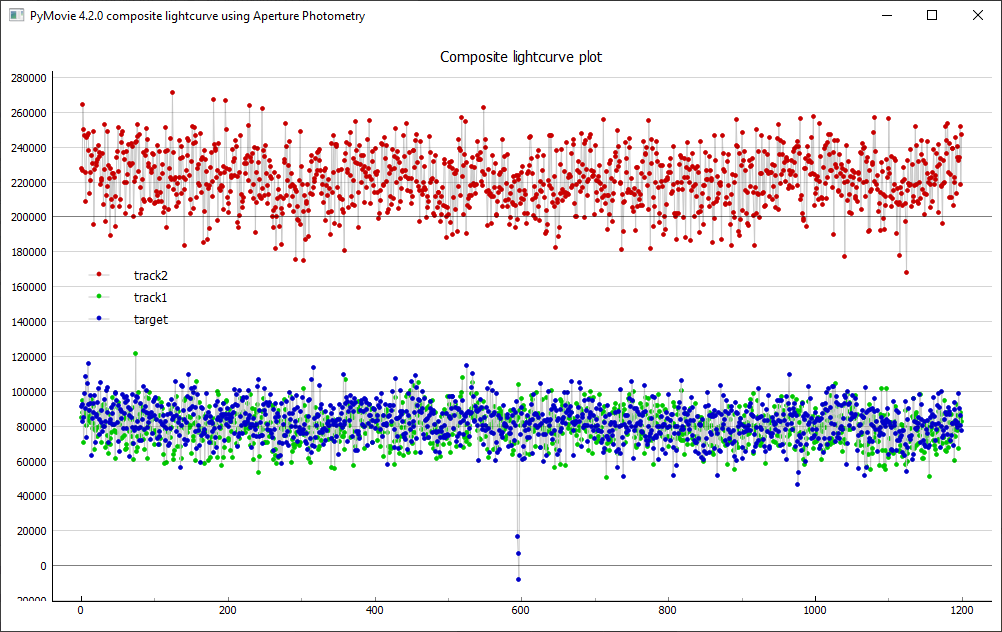Image resolution: width=1002 pixels, height=632 pixels.
Task: Click the 220000 y-axis tick label
Action: (29, 183)
